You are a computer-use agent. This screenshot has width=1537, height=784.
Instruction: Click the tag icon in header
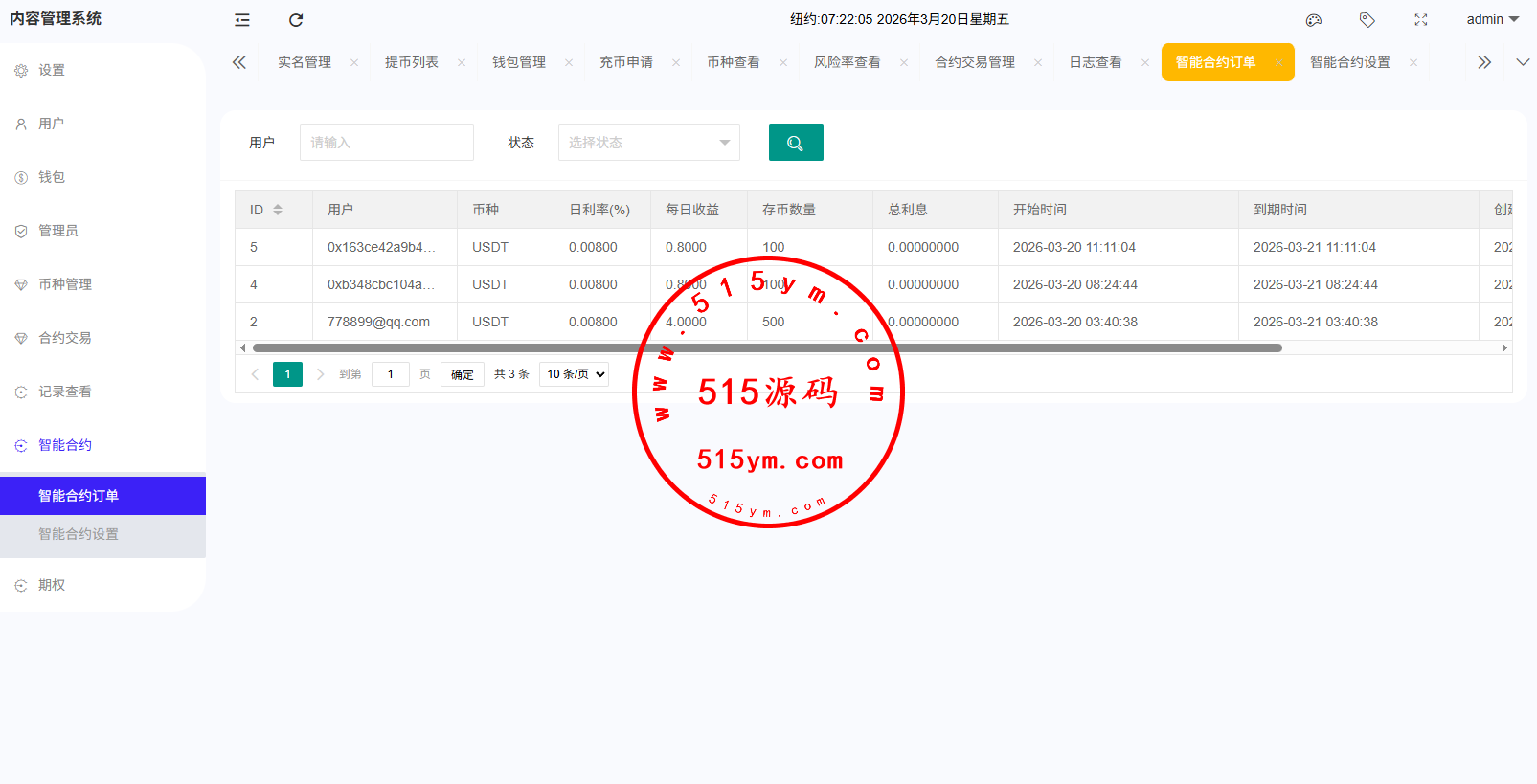click(1367, 20)
